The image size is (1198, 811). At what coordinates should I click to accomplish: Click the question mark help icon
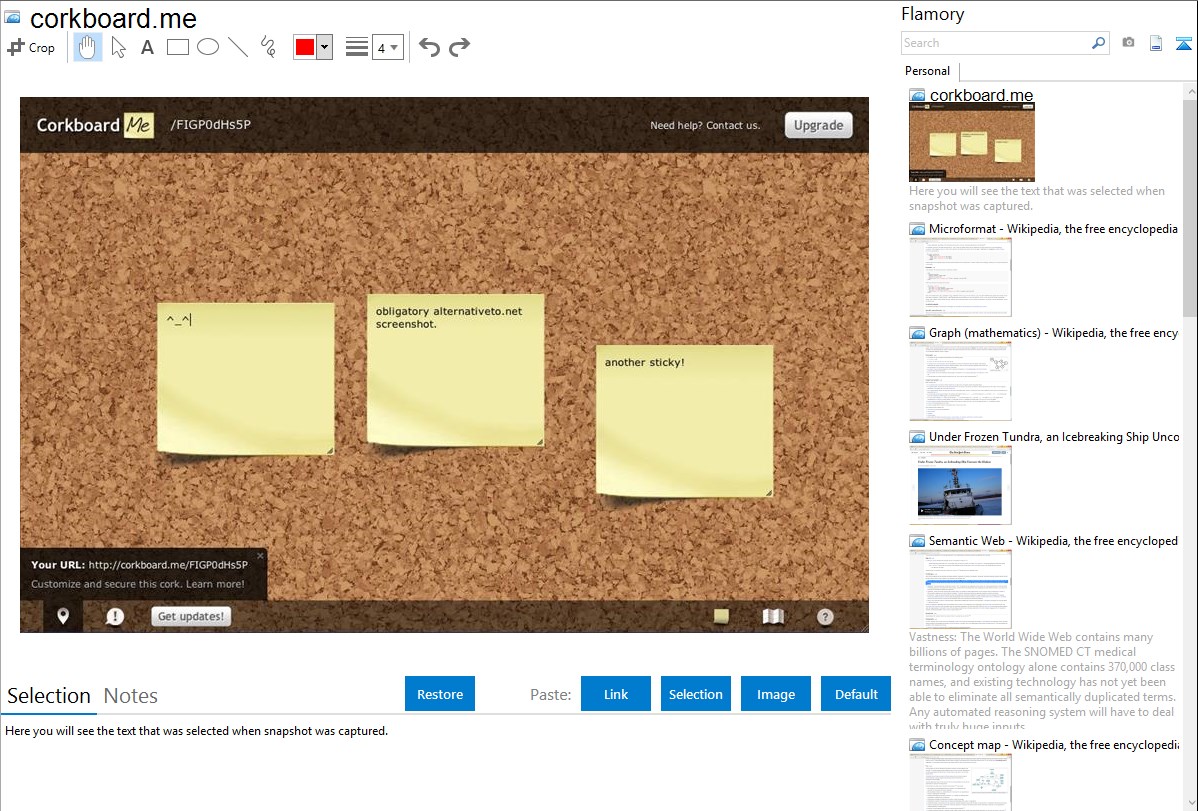825,617
